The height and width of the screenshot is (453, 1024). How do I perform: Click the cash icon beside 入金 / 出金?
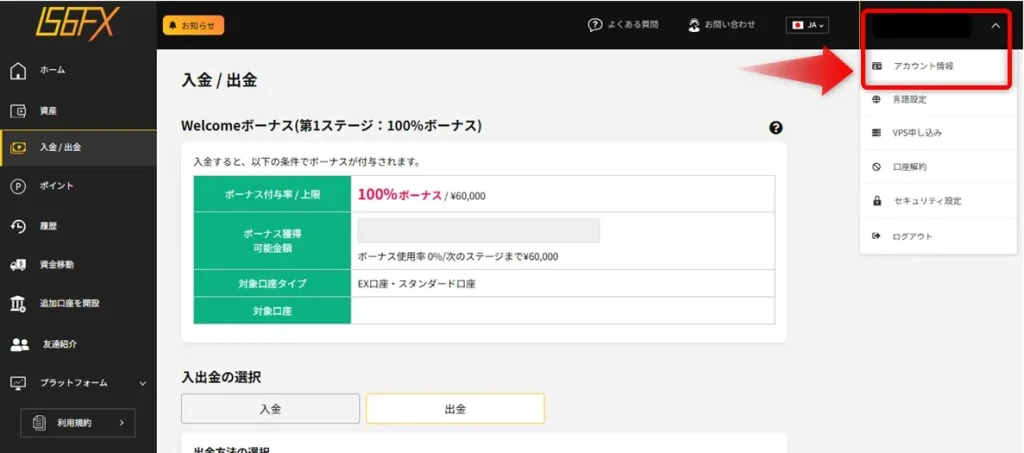18,148
